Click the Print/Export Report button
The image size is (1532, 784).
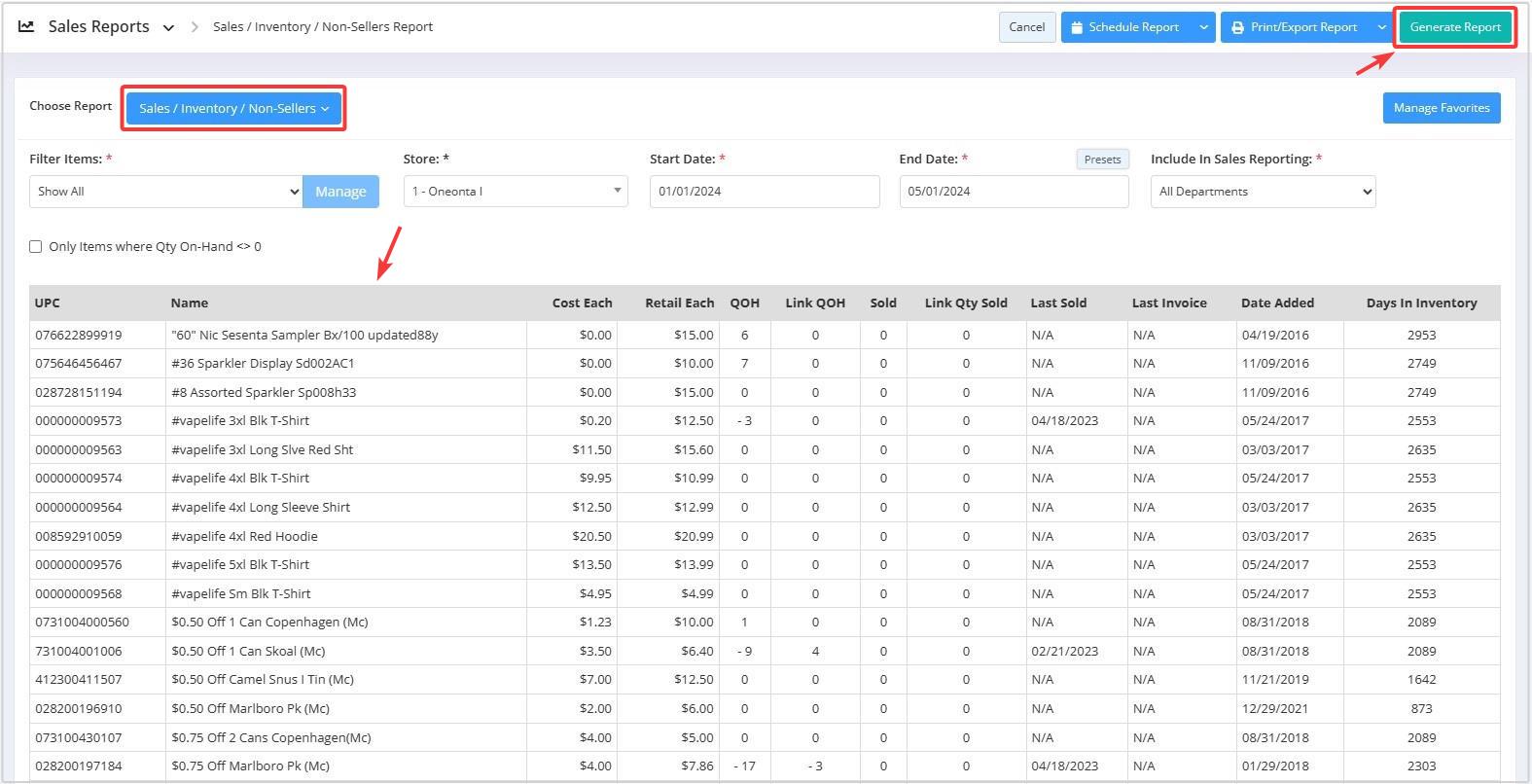pyautogui.click(x=1297, y=27)
